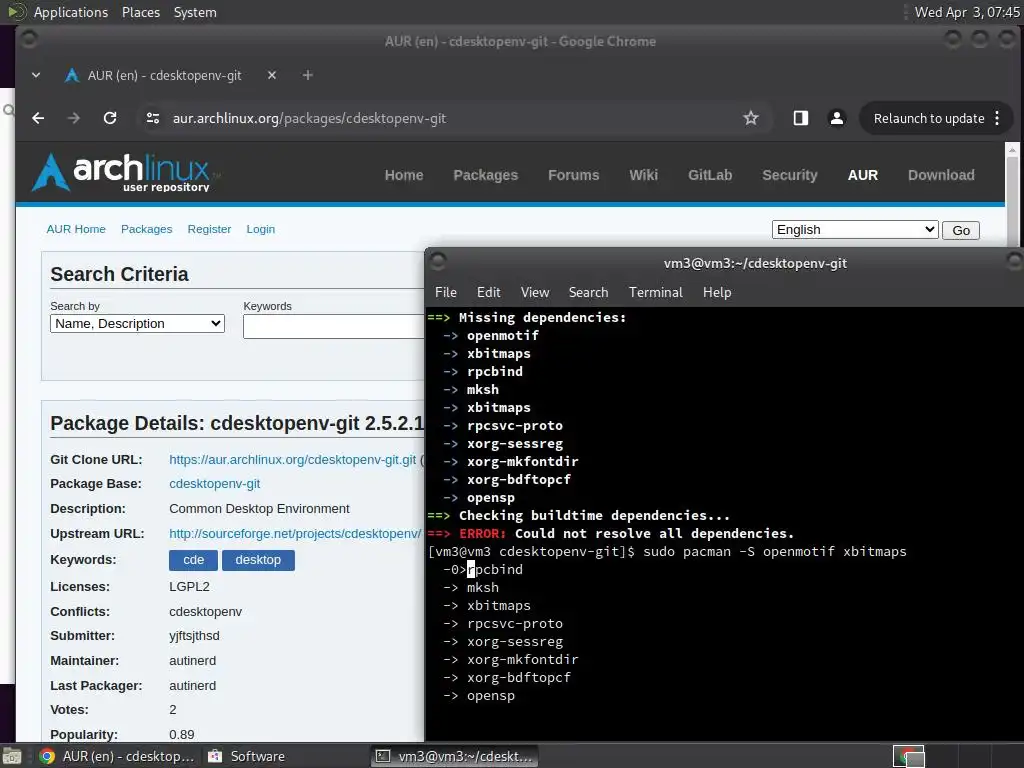Open the English language dropdown
The width and height of the screenshot is (1024, 768).
click(x=855, y=230)
